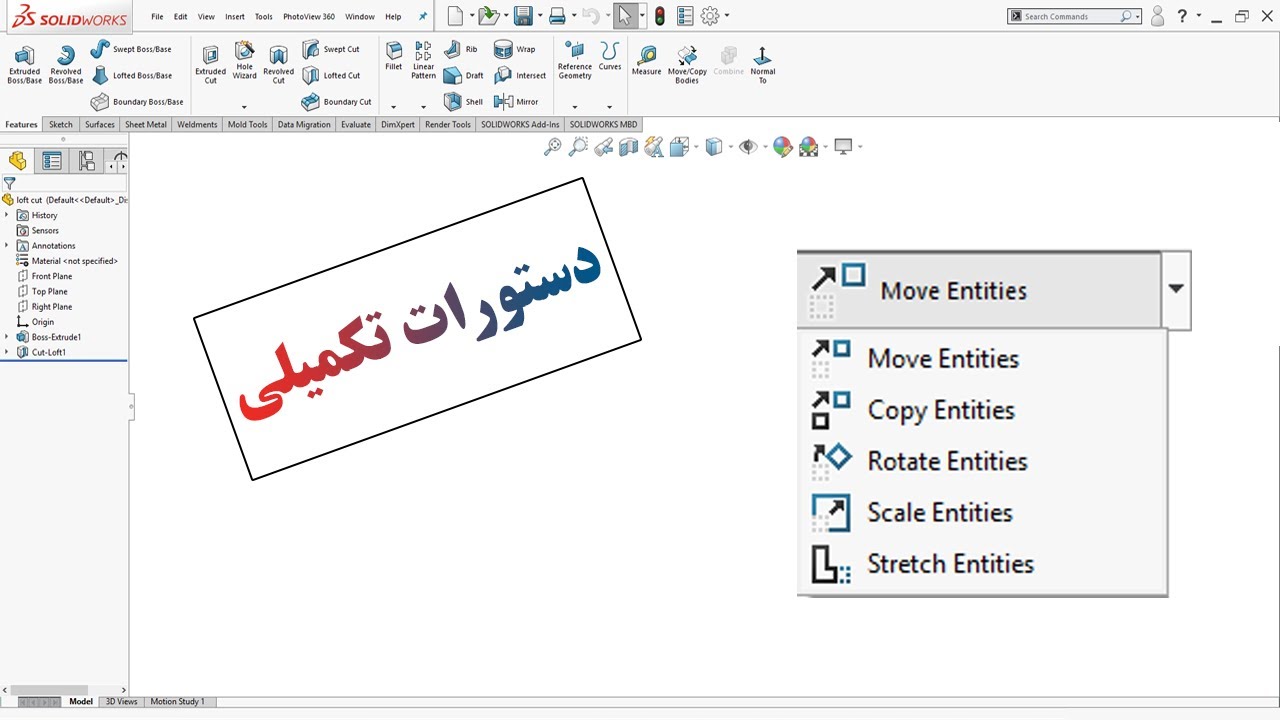Click the Search Commands field
Screen dimensions: 1280x720
tap(1074, 17)
